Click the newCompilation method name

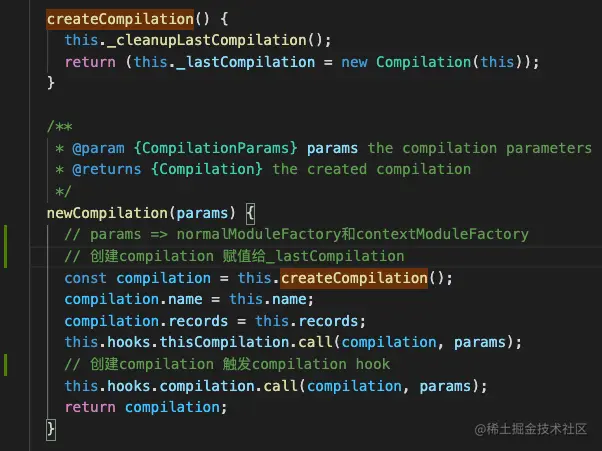click(x=107, y=213)
